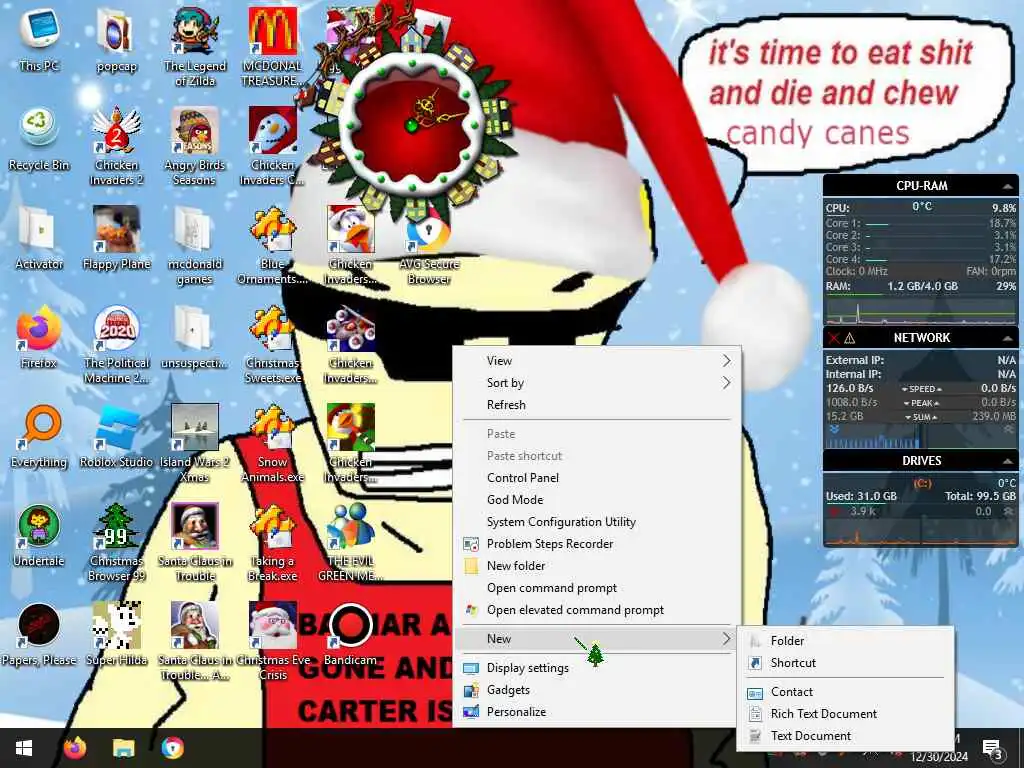Launch AVG Secure Browser from taskbar

pyautogui.click(x=172, y=748)
